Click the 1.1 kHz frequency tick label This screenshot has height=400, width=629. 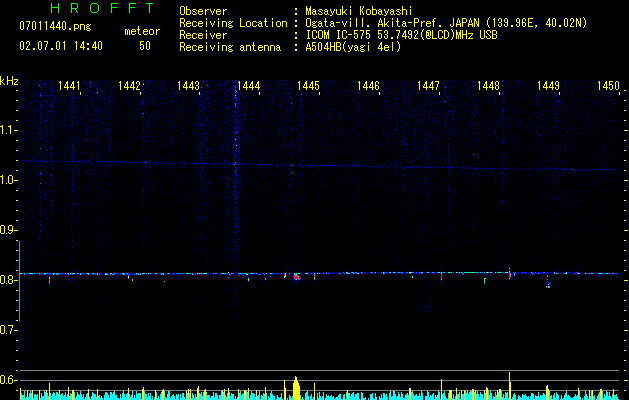[x=8, y=130]
